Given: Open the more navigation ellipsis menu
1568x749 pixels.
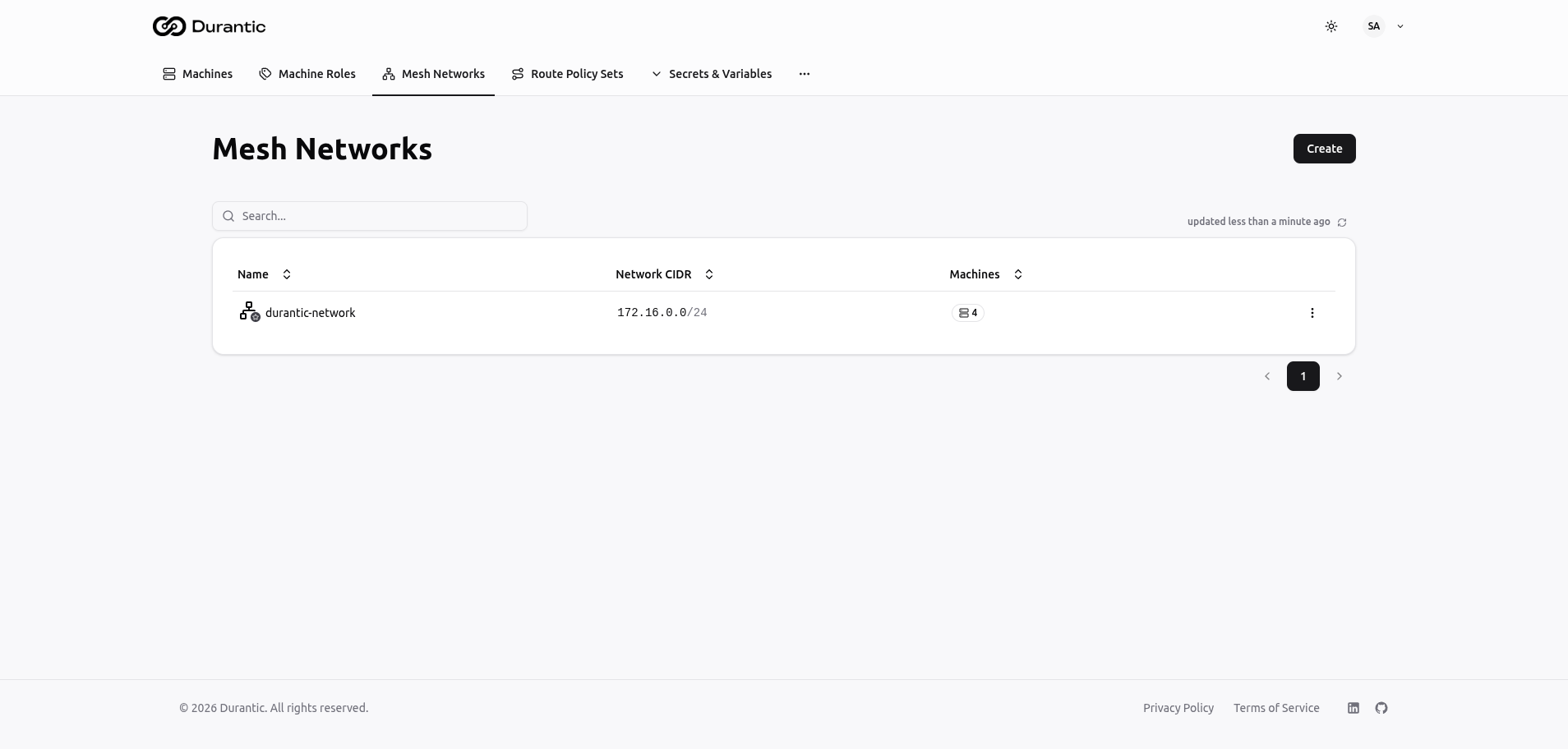Looking at the screenshot, I should 805,74.
